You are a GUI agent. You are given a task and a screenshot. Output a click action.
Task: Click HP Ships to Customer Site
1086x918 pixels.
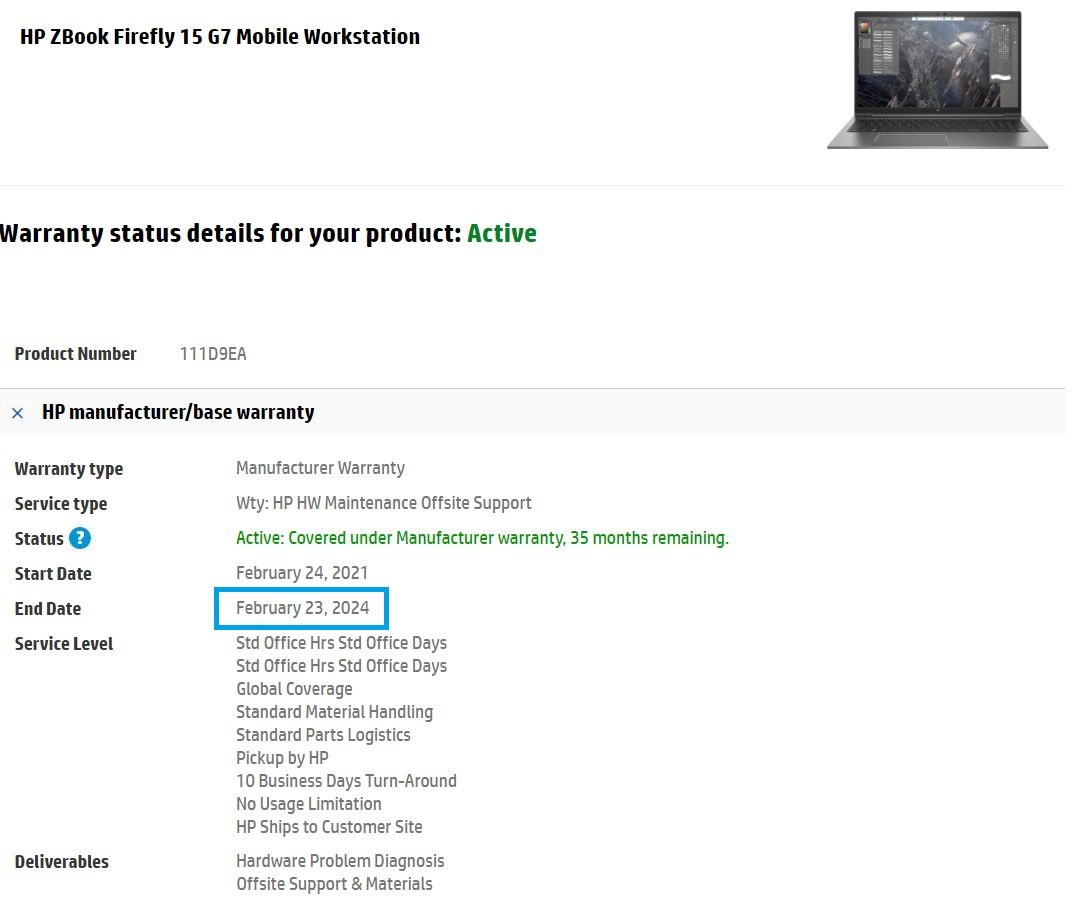(x=329, y=827)
